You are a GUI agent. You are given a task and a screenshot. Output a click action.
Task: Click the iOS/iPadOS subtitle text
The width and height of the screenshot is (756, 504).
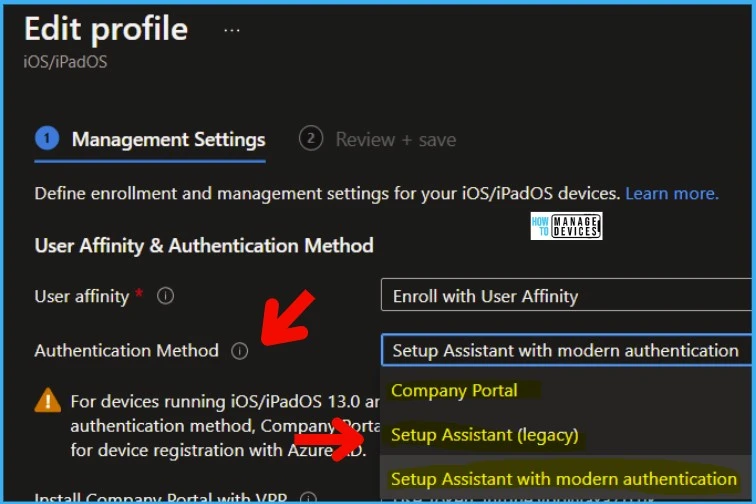(65, 62)
